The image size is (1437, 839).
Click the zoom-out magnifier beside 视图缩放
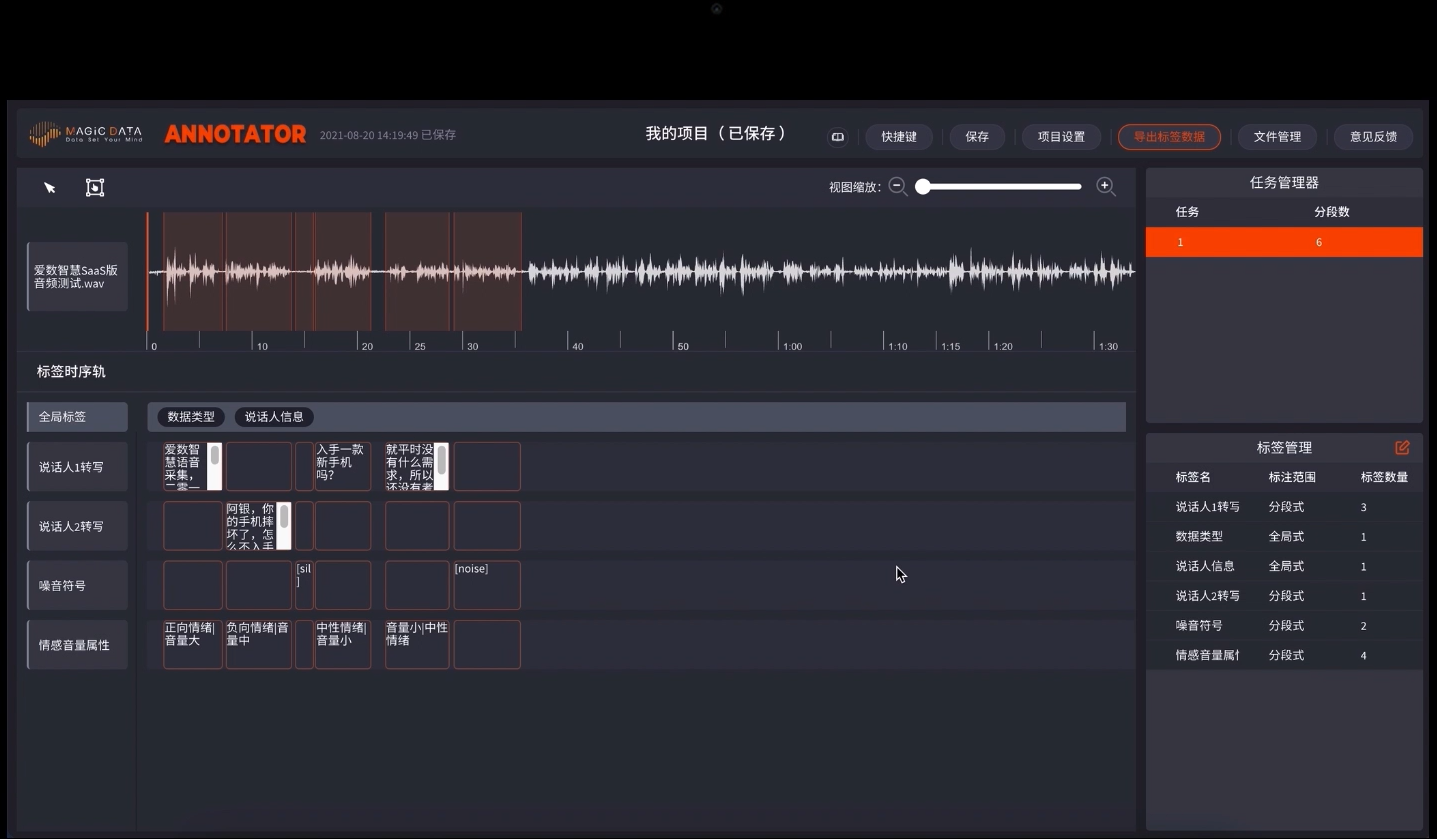pos(897,186)
